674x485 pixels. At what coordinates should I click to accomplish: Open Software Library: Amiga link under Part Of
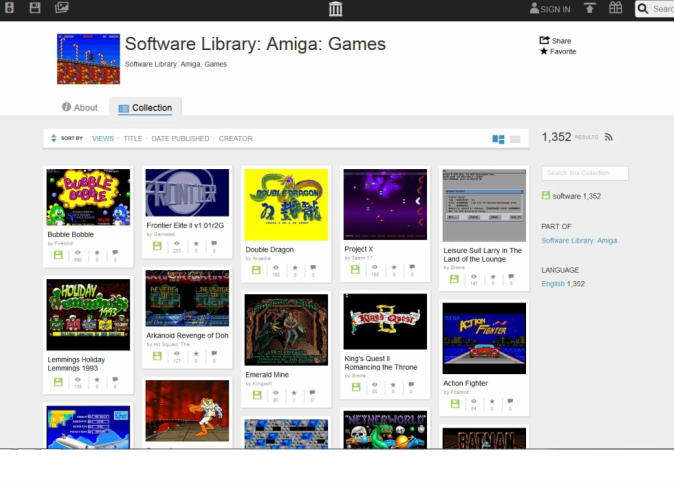coord(579,240)
